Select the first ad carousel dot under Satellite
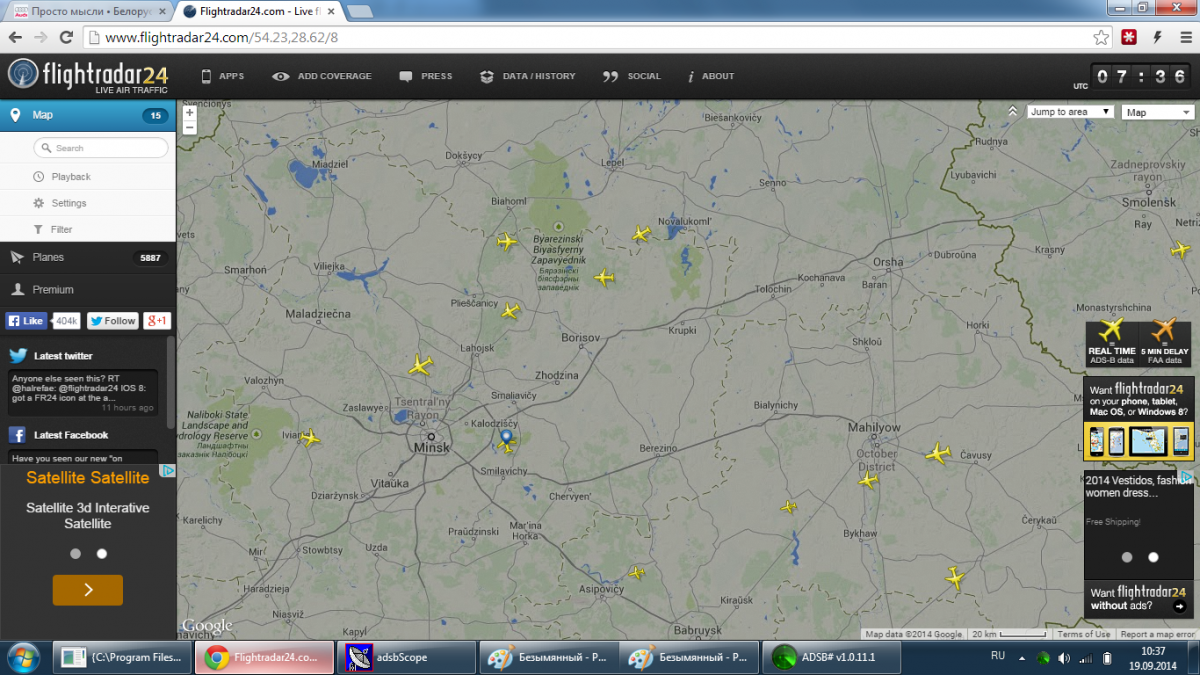Viewport: 1200px width, 675px height. point(75,553)
